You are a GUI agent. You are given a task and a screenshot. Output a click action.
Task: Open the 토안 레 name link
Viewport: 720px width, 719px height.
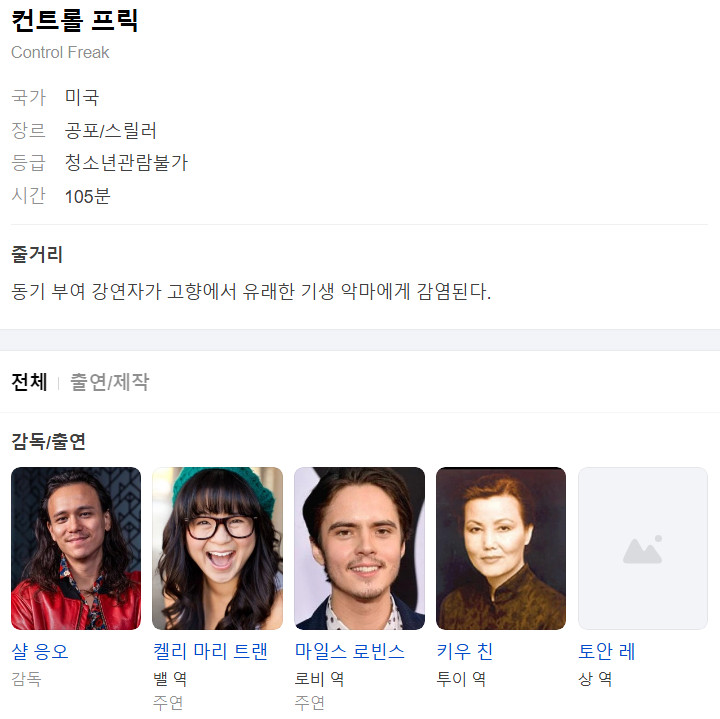point(607,652)
